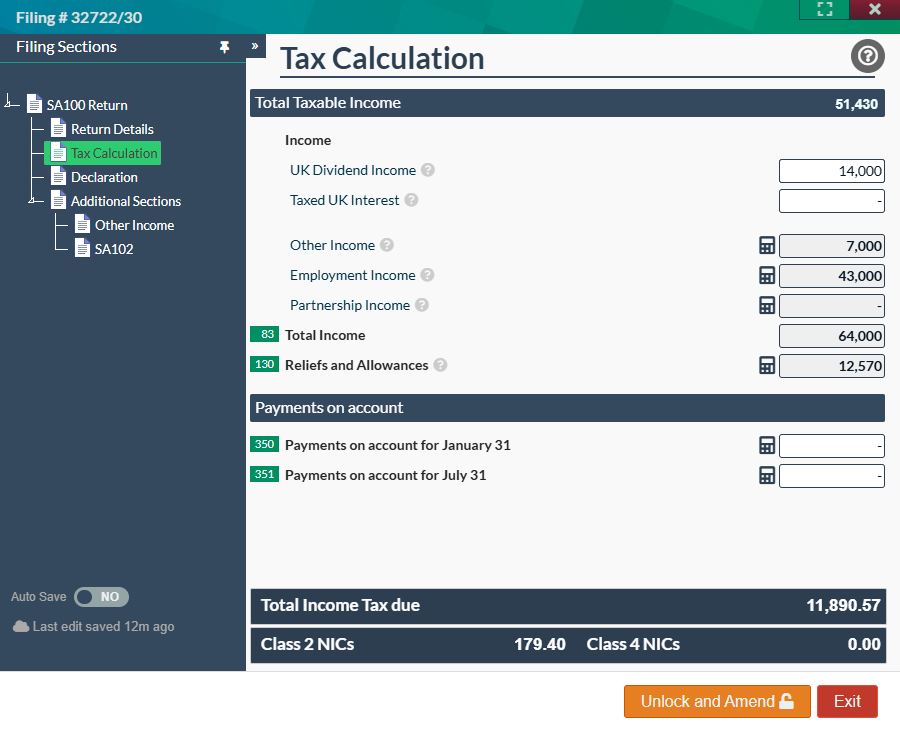Viewport: 900px width, 730px height.
Task: Open calculator for Payments on account January 31
Action: tap(766, 445)
